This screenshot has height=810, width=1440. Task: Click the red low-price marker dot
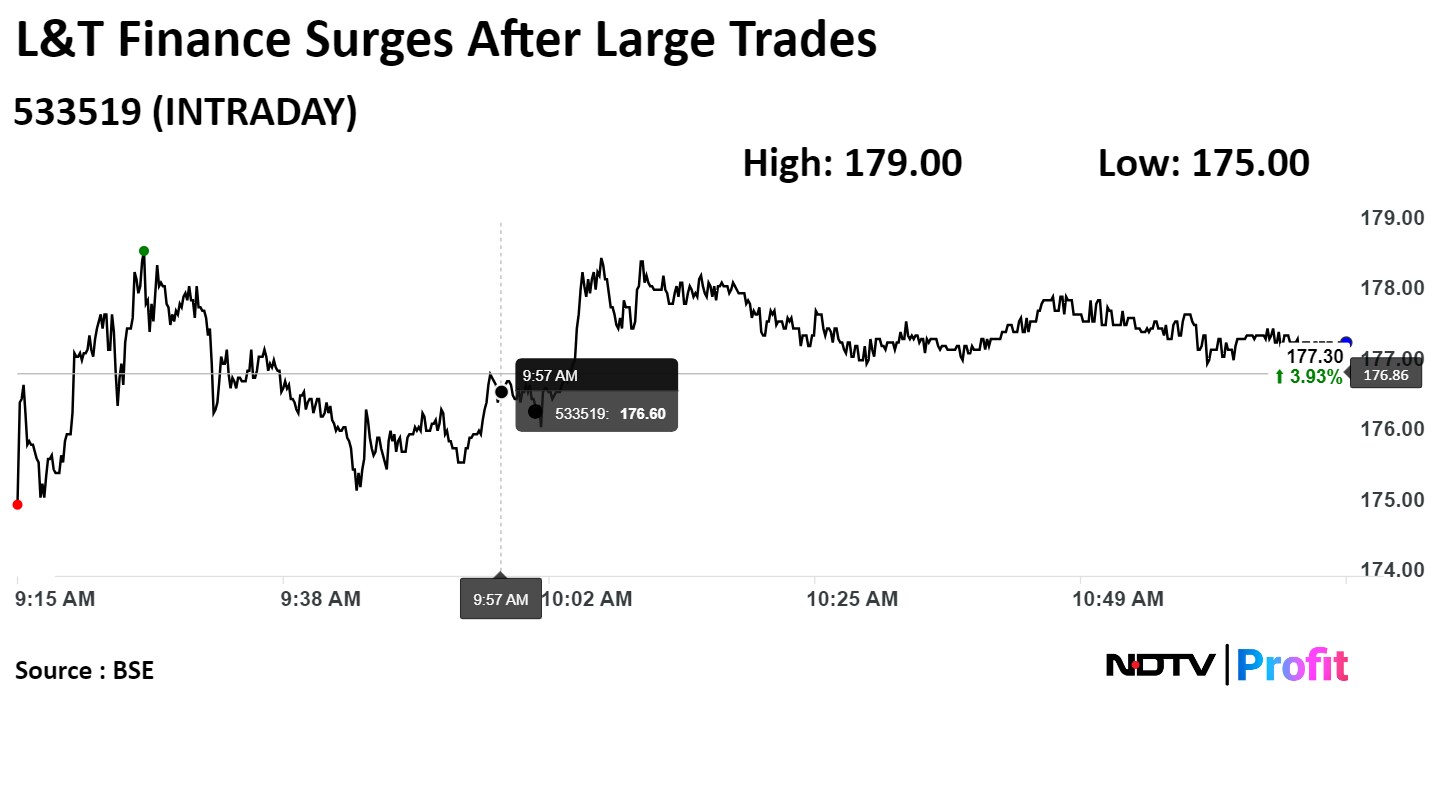click(17, 505)
